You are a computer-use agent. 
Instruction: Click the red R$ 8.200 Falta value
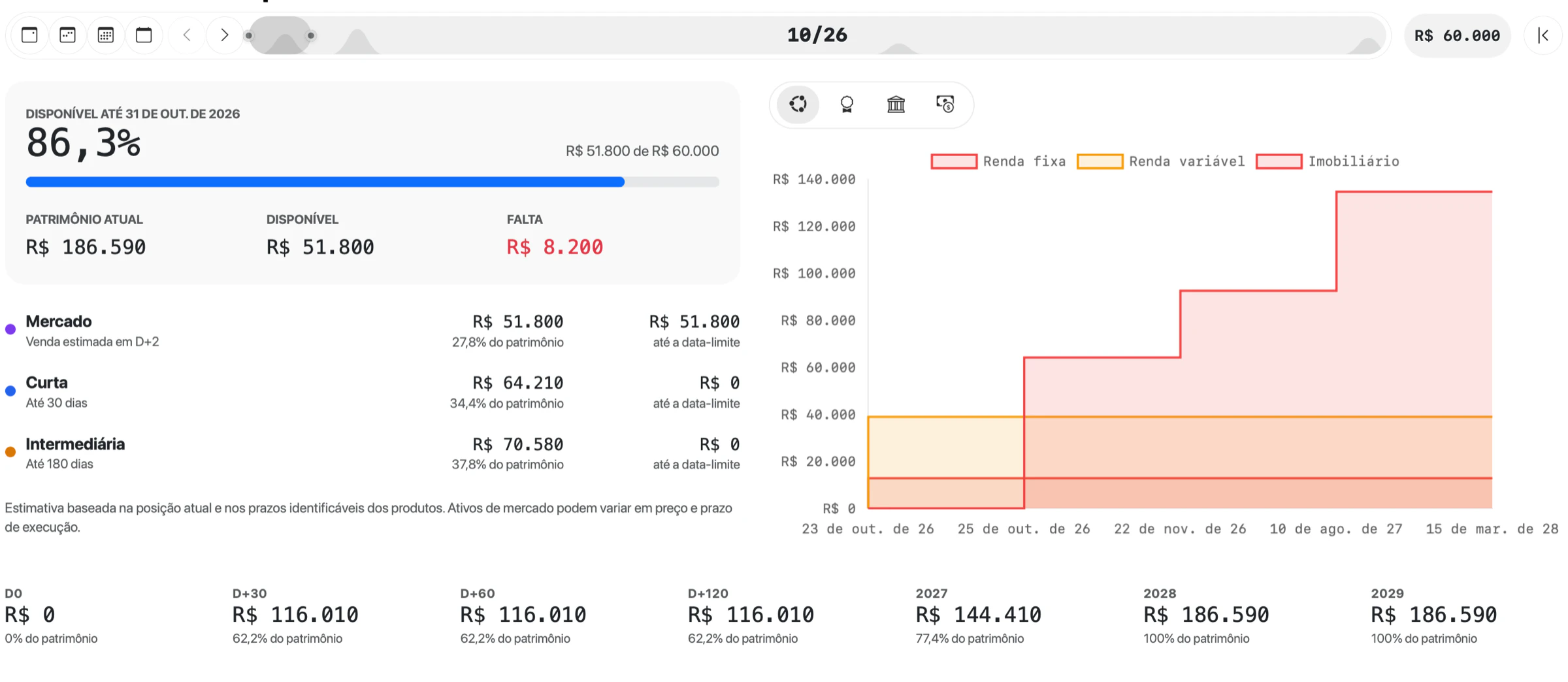coord(555,247)
